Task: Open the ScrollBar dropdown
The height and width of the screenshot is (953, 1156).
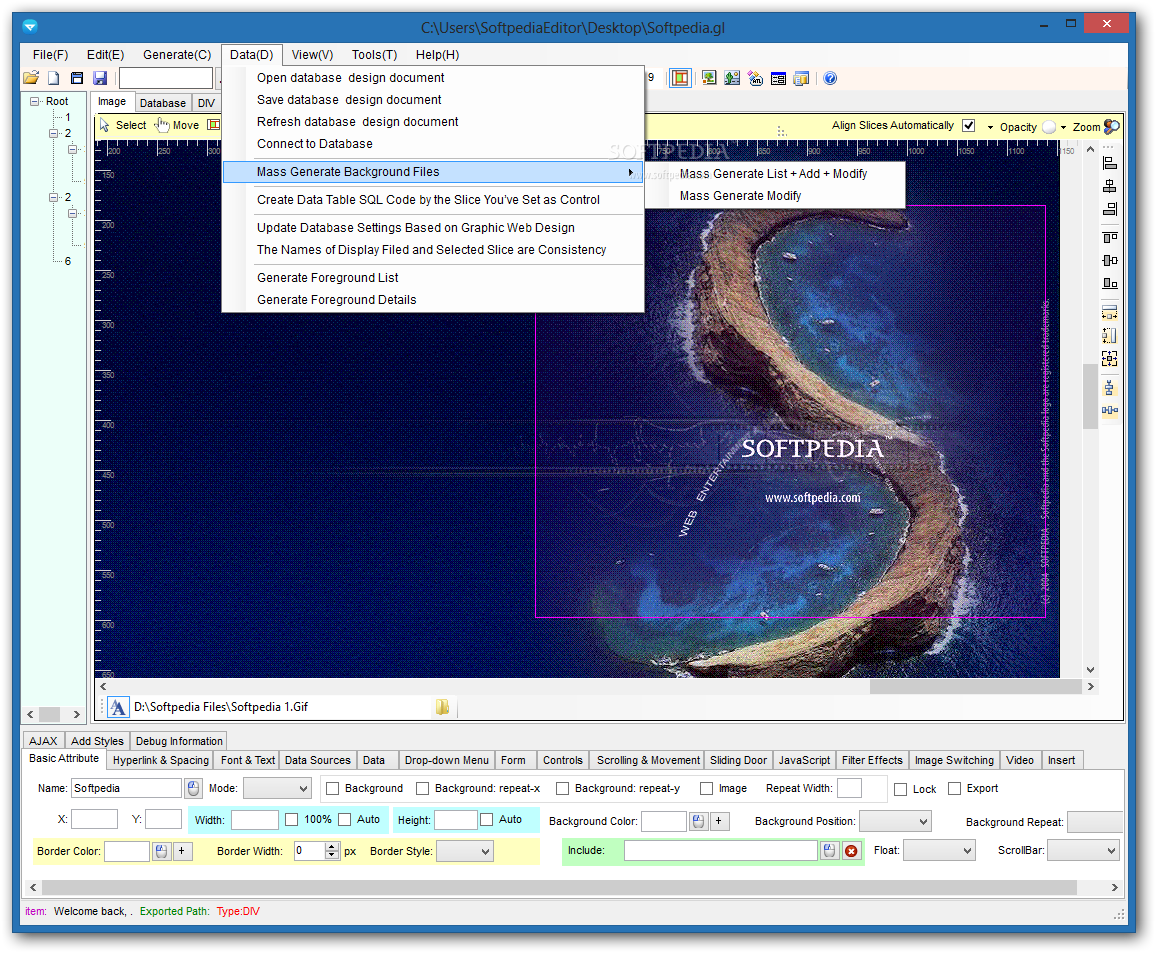Action: (1083, 851)
